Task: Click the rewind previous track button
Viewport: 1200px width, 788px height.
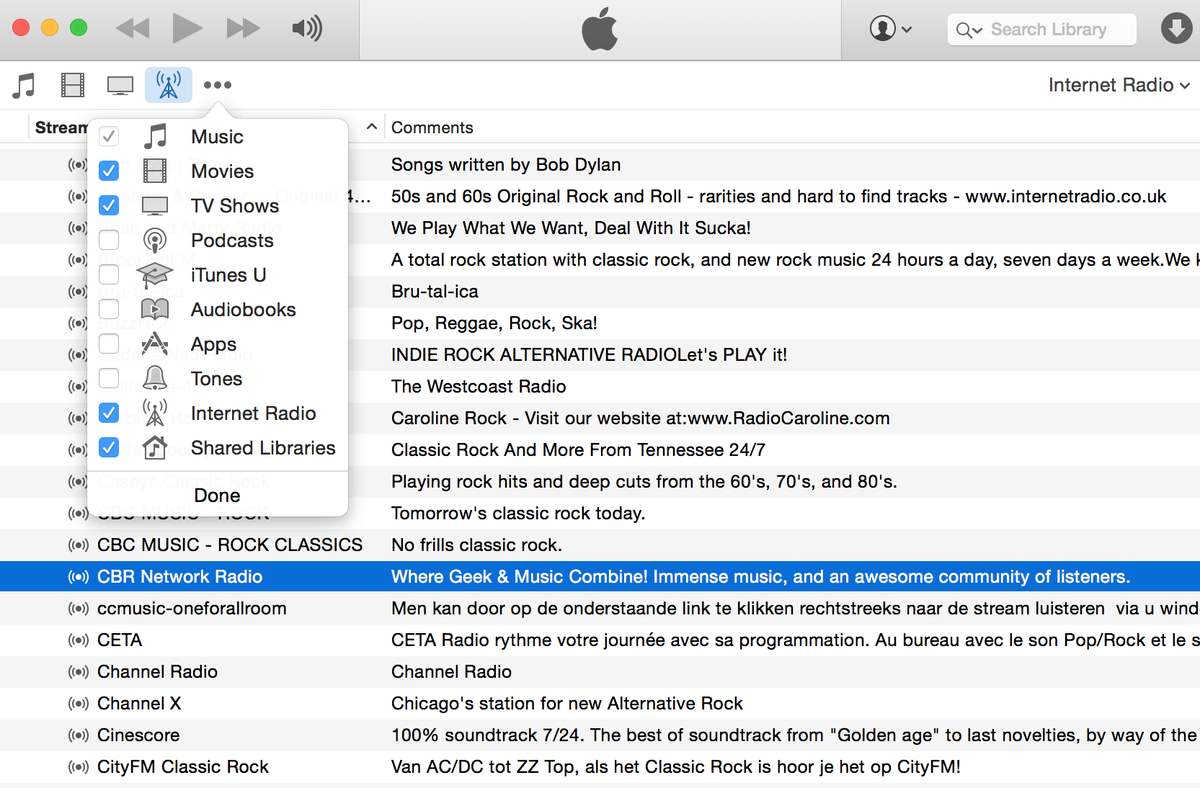Action: (133, 29)
